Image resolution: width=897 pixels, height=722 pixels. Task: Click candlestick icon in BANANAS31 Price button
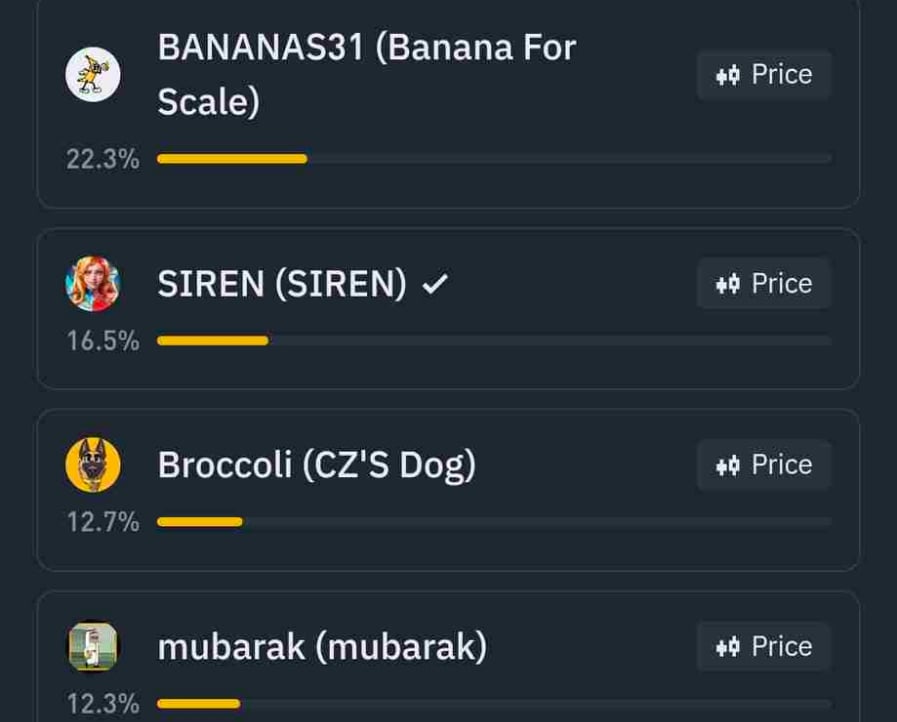point(728,75)
